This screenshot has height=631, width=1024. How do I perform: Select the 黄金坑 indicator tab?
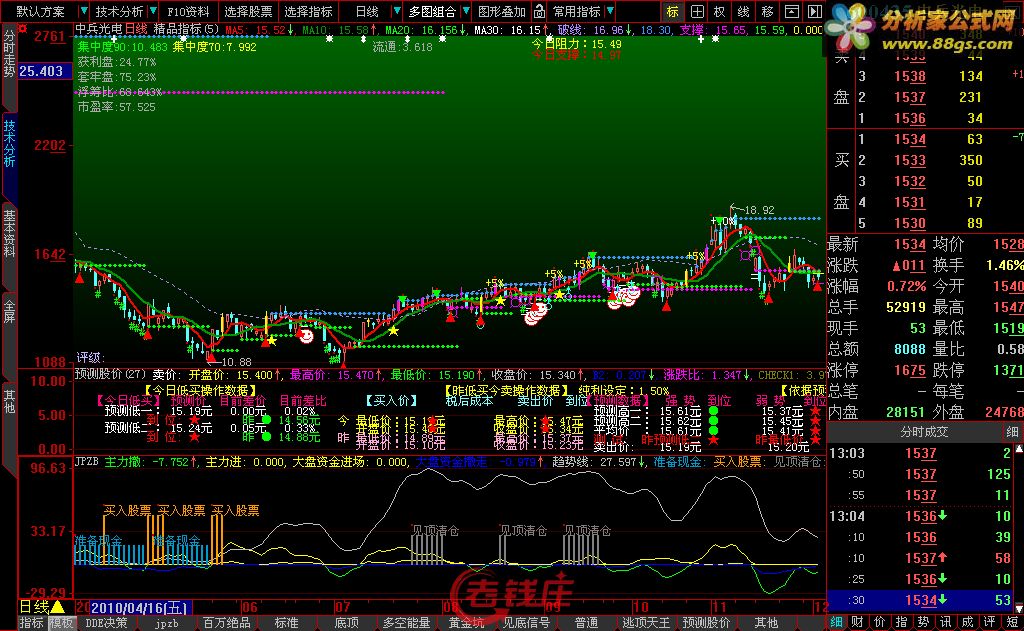click(x=466, y=623)
